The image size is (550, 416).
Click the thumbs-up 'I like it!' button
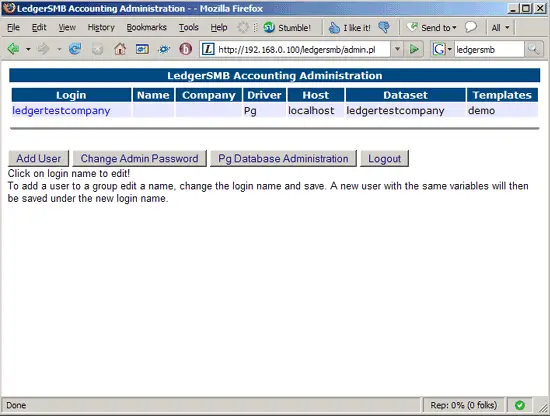tap(349, 27)
